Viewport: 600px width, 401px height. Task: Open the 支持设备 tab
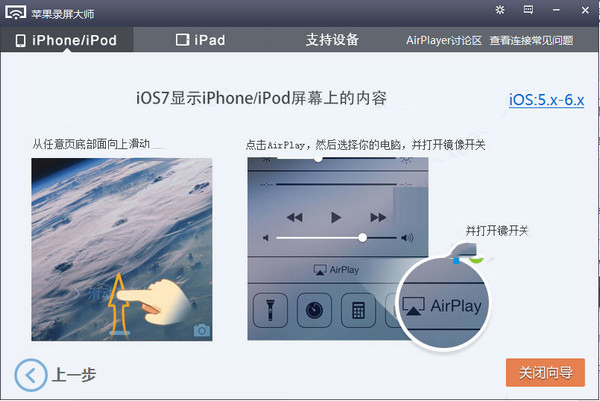click(x=332, y=40)
